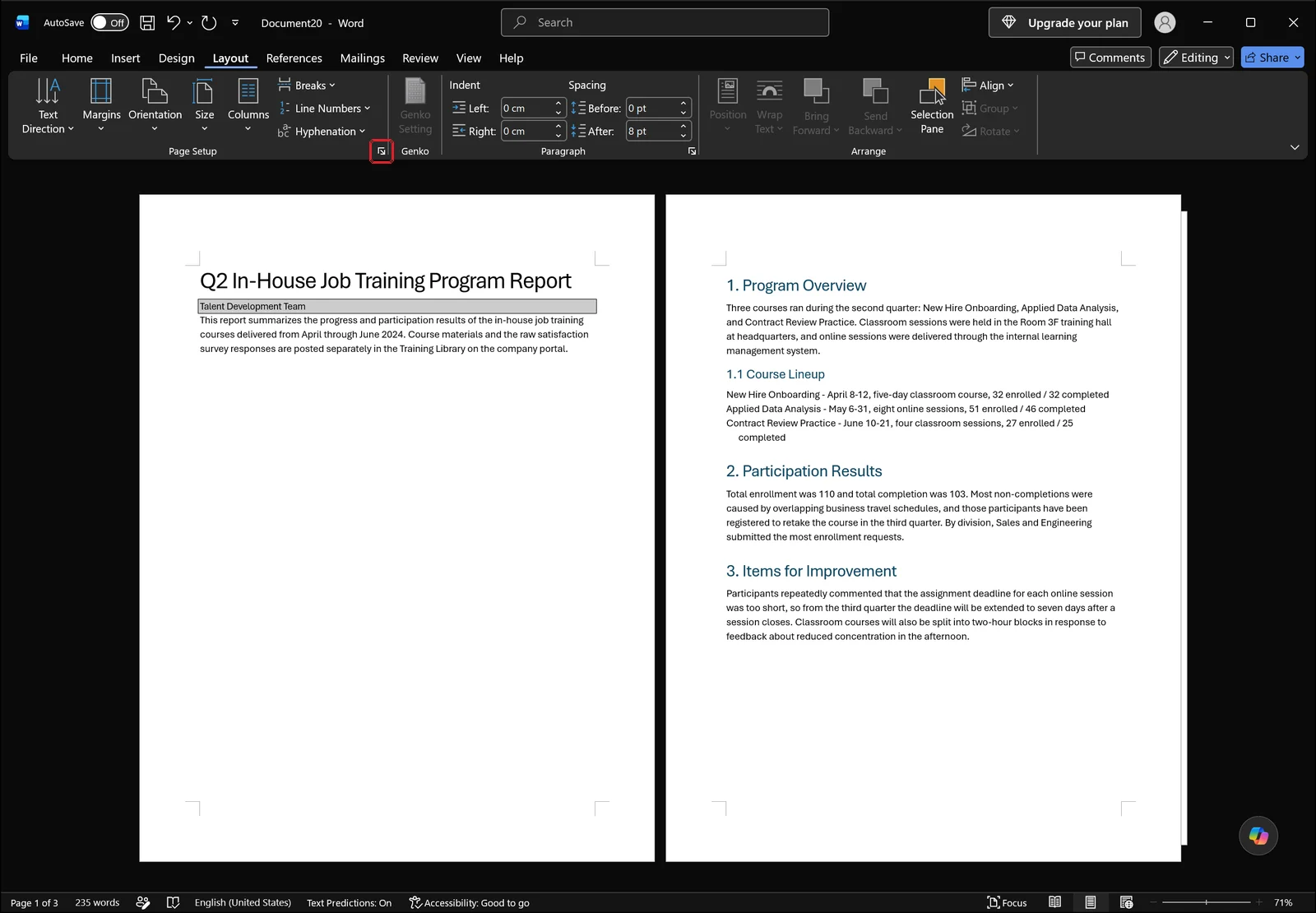Expand the Undo history arrow
Viewport: 1316px width, 913px height.
[x=190, y=23]
